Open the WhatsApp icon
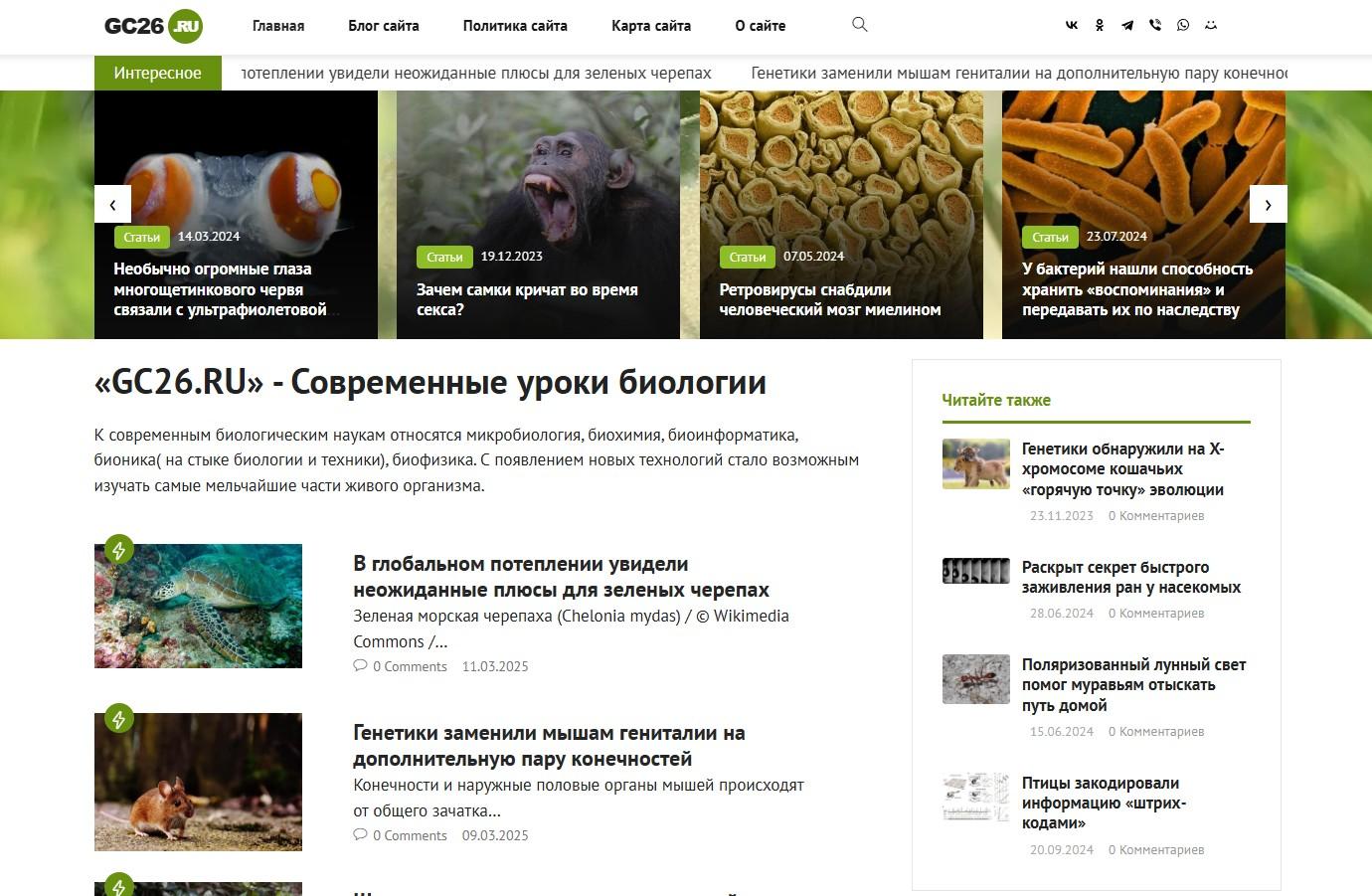The image size is (1372, 896). pyautogui.click(x=1183, y=26)
